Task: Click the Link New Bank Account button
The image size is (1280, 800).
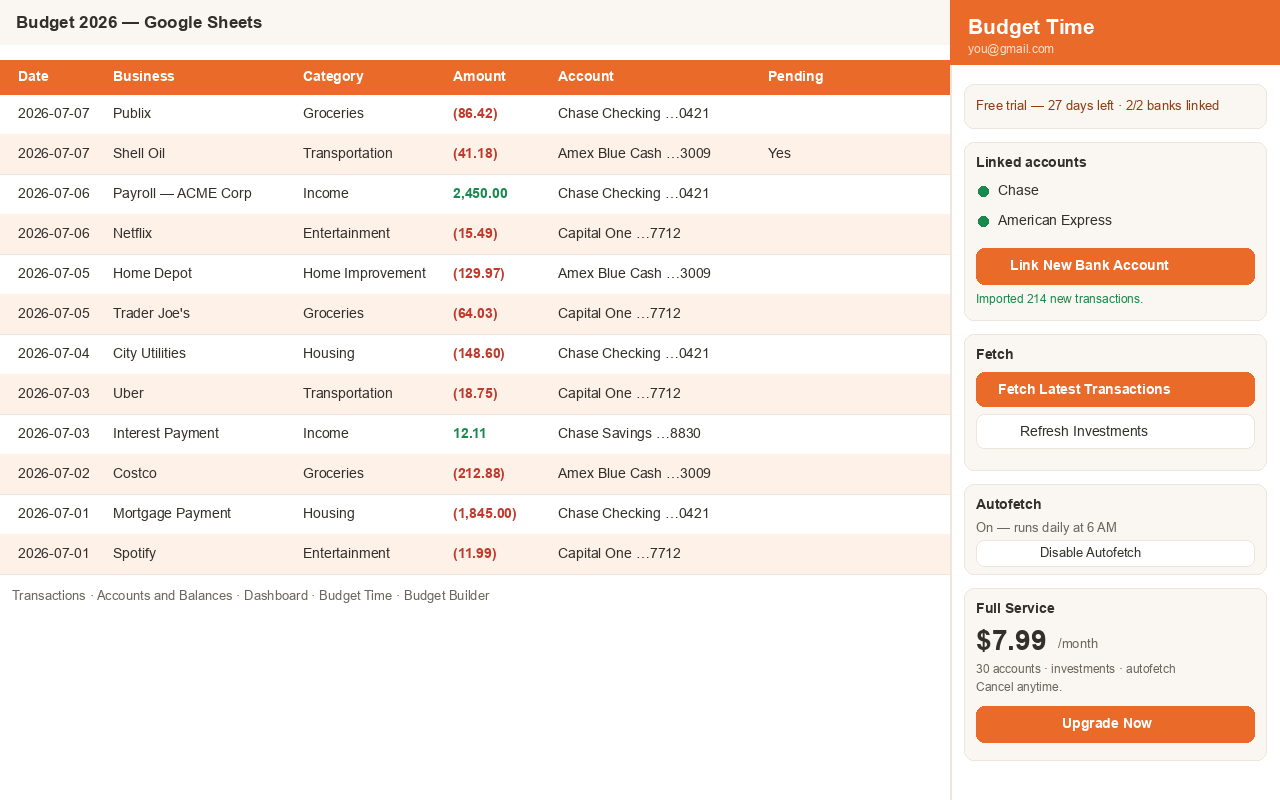Action: (x=1115, y=266)
